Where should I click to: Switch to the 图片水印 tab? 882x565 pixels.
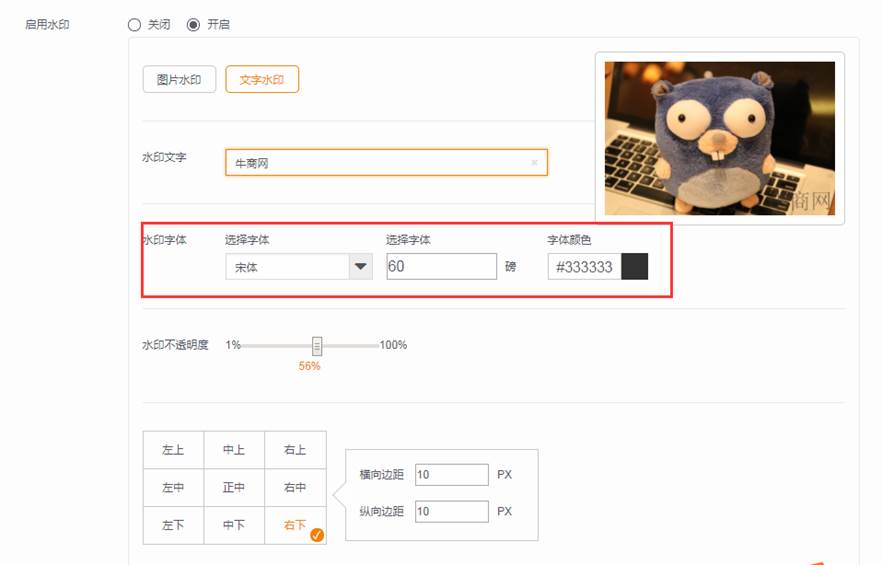click(x=179, y=79)
